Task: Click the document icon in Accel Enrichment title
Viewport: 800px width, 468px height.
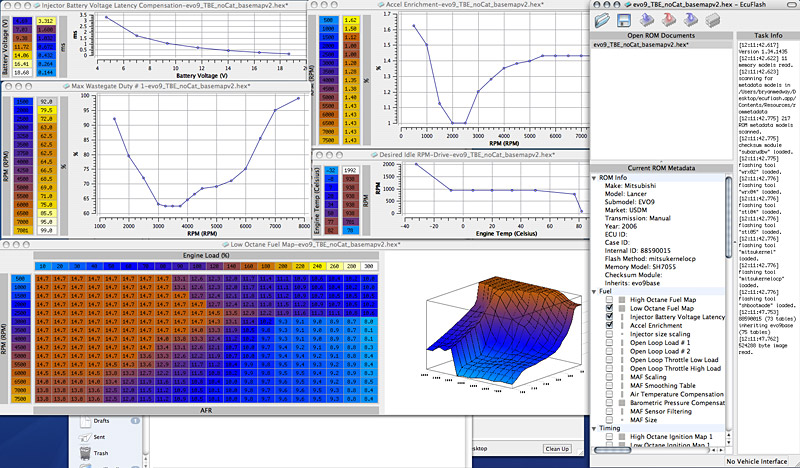Action: (x=381, y=5)
